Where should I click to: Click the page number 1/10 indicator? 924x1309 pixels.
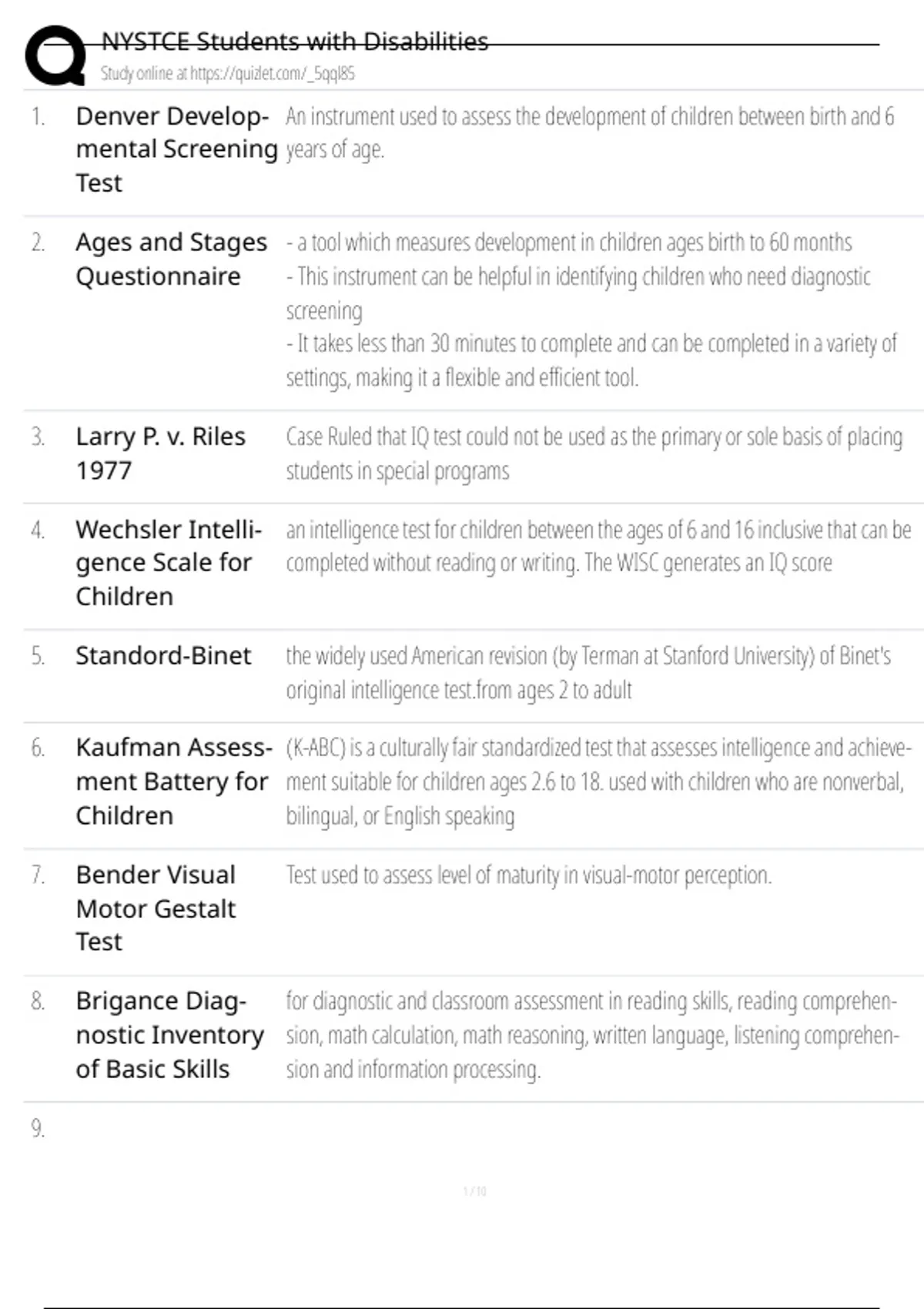click(x=474, y=1191)
